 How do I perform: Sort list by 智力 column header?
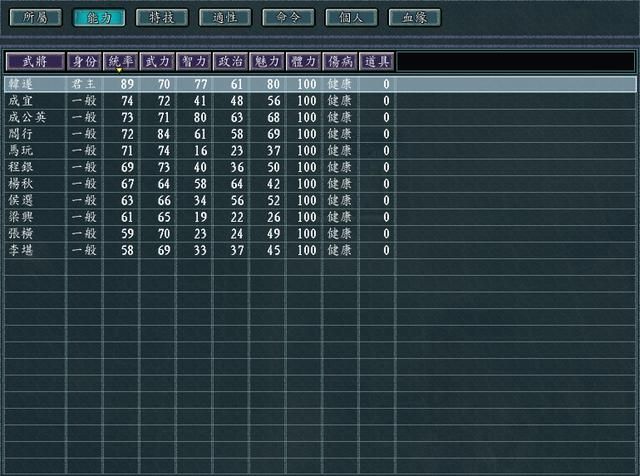[194, 61]
